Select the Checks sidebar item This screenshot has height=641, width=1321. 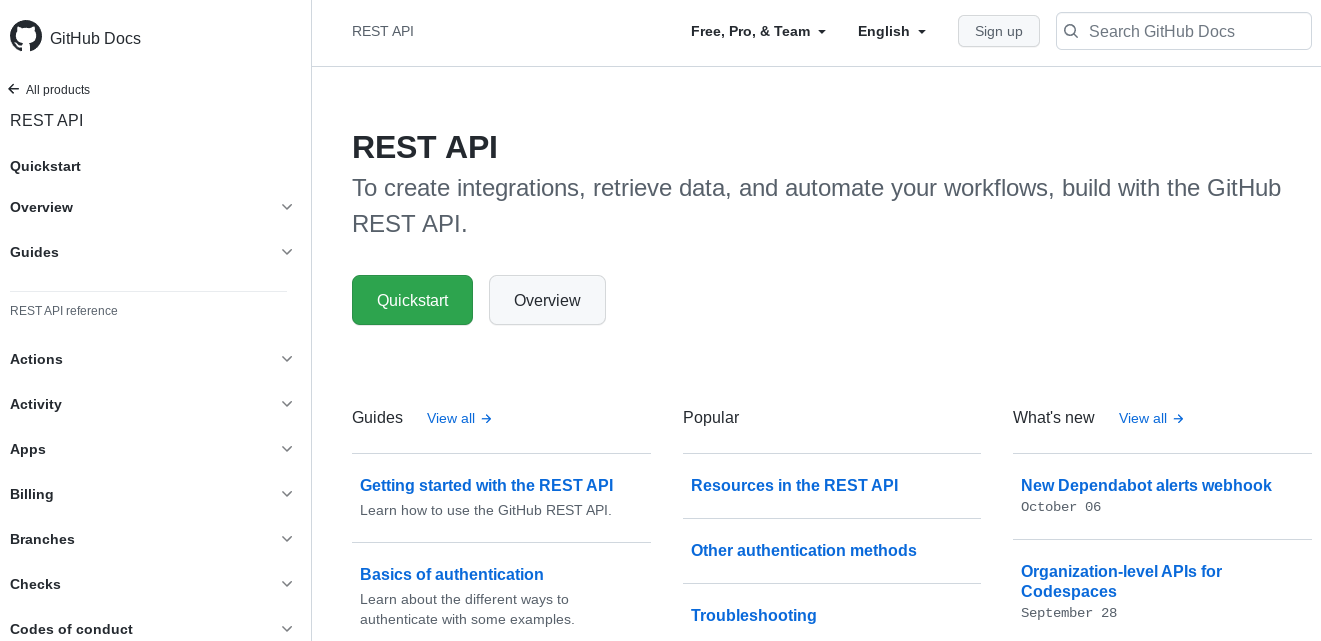pos(35,584)
